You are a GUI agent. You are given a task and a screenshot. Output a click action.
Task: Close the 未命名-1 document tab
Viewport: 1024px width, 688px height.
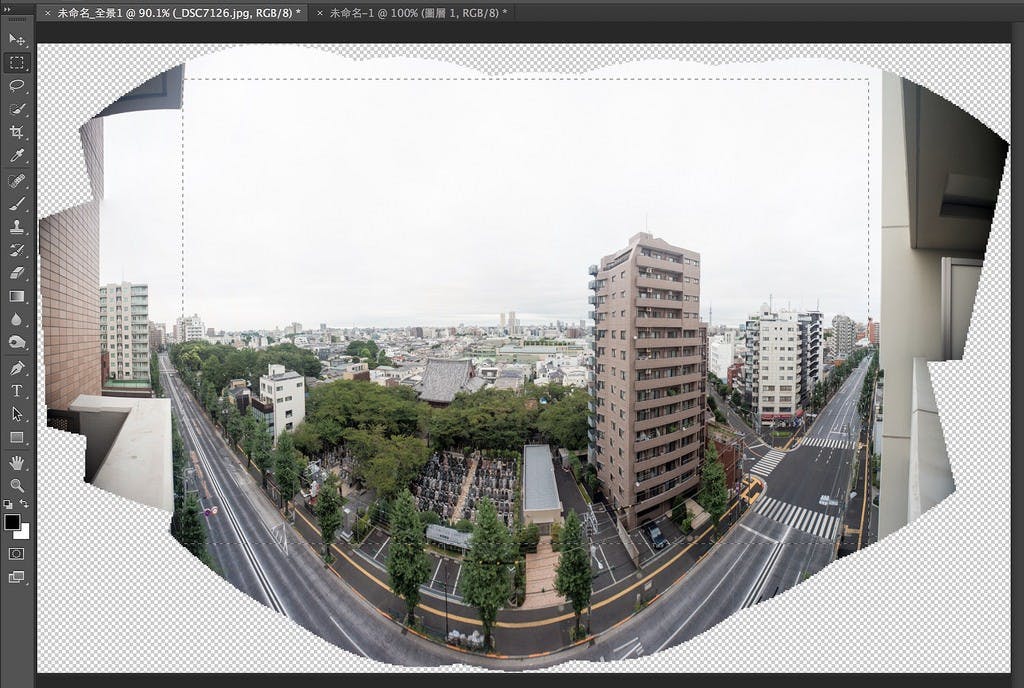coord(319,13)
